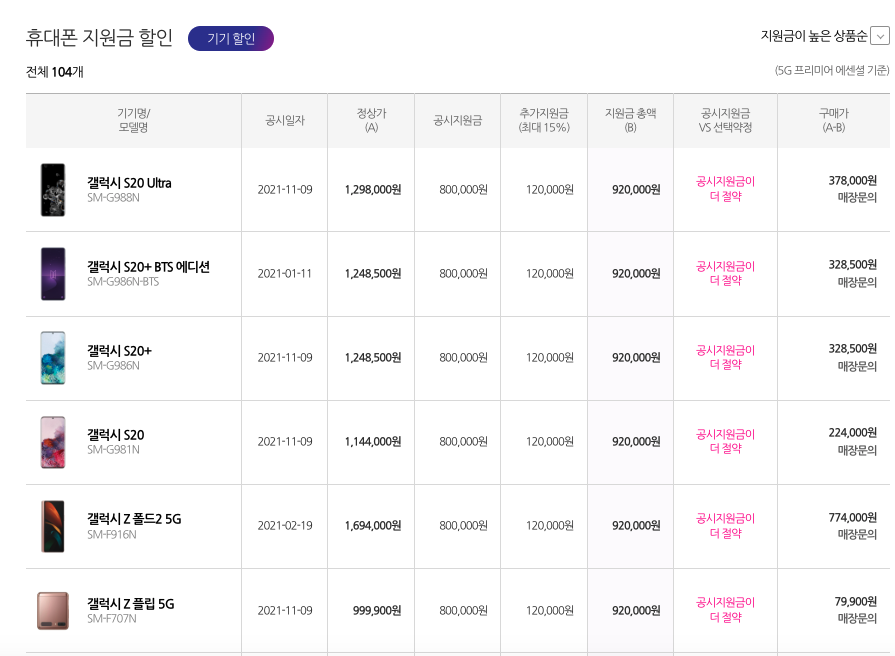Open the 갤럭시 S20+ SM-G986N phone thumbnail

pyautogui.click(x=53, y=358)
